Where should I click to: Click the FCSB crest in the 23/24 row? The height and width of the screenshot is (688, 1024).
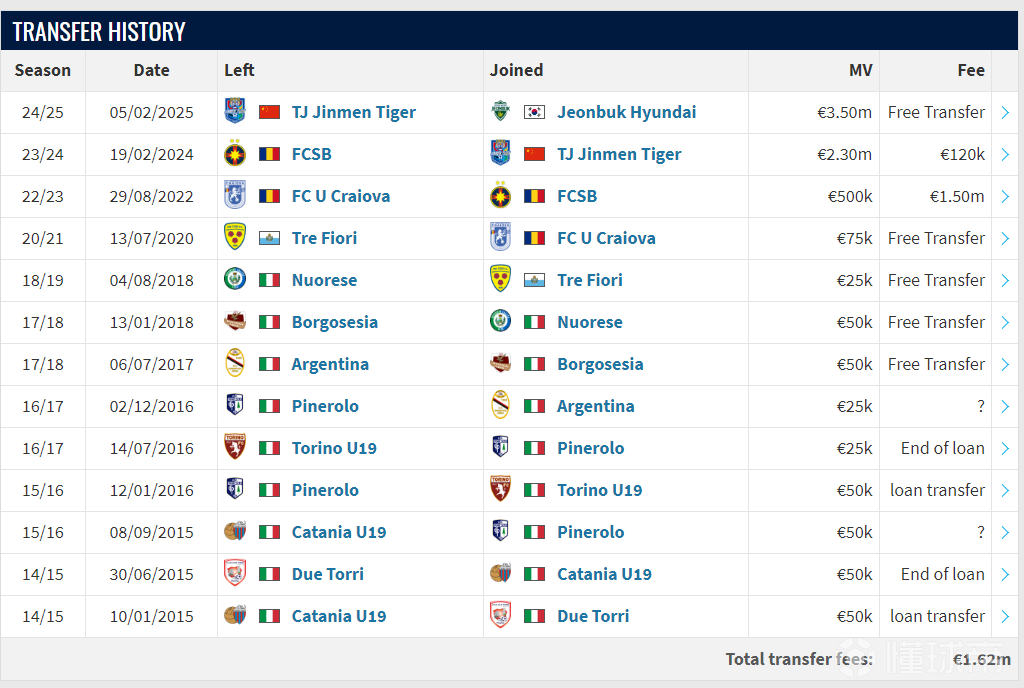(235, 154)
